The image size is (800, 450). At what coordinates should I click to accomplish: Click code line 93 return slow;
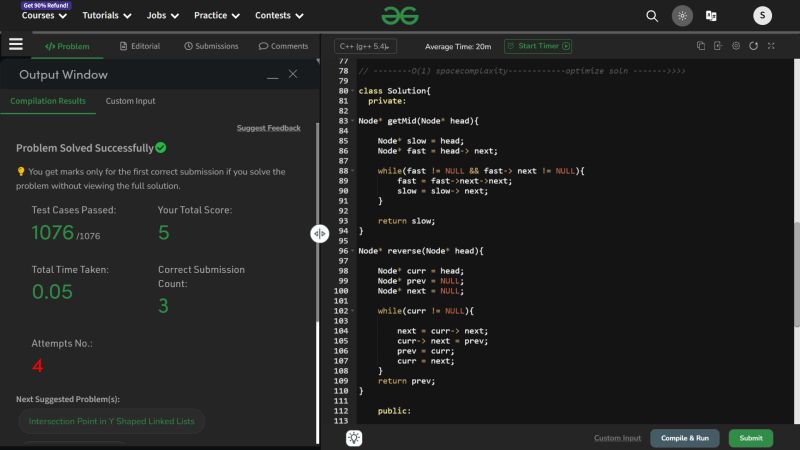tap(406, 221)
